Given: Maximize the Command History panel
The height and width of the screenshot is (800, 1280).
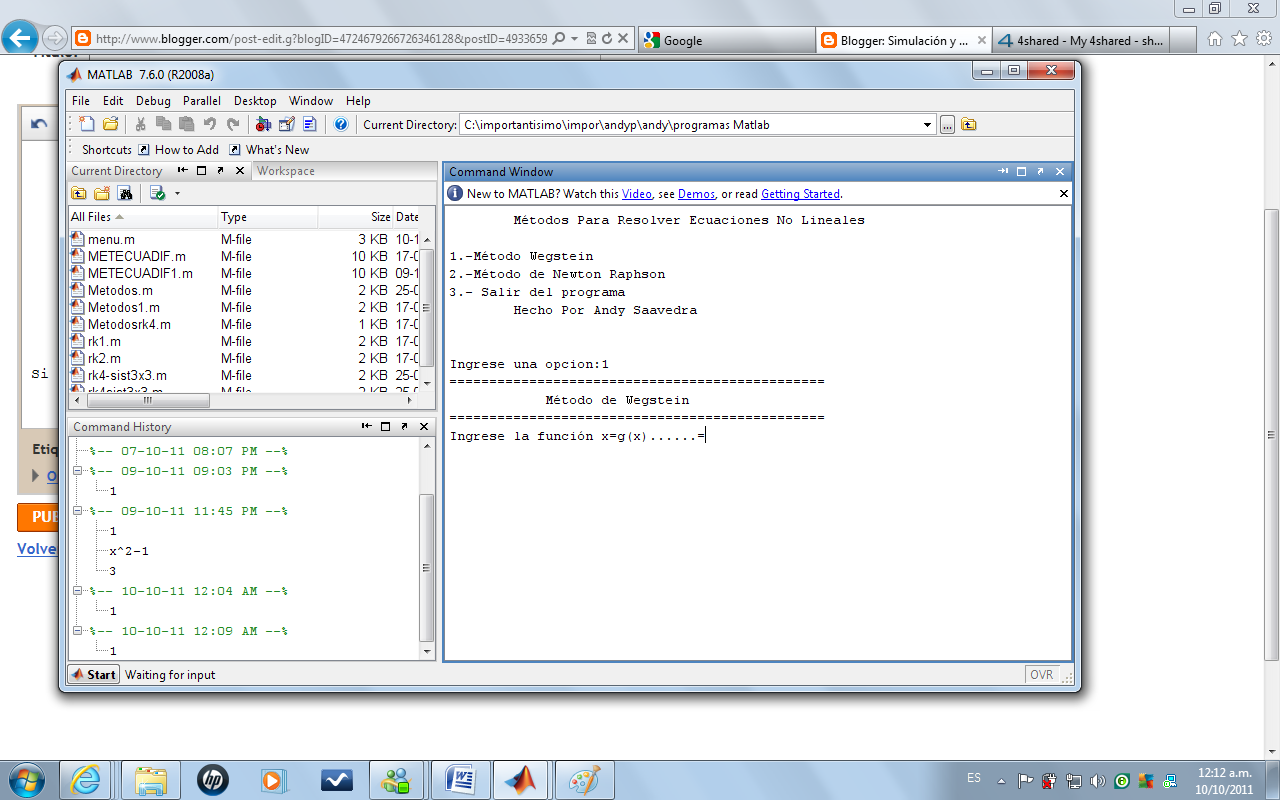Looking at the screenshot, I should (385, 427).
